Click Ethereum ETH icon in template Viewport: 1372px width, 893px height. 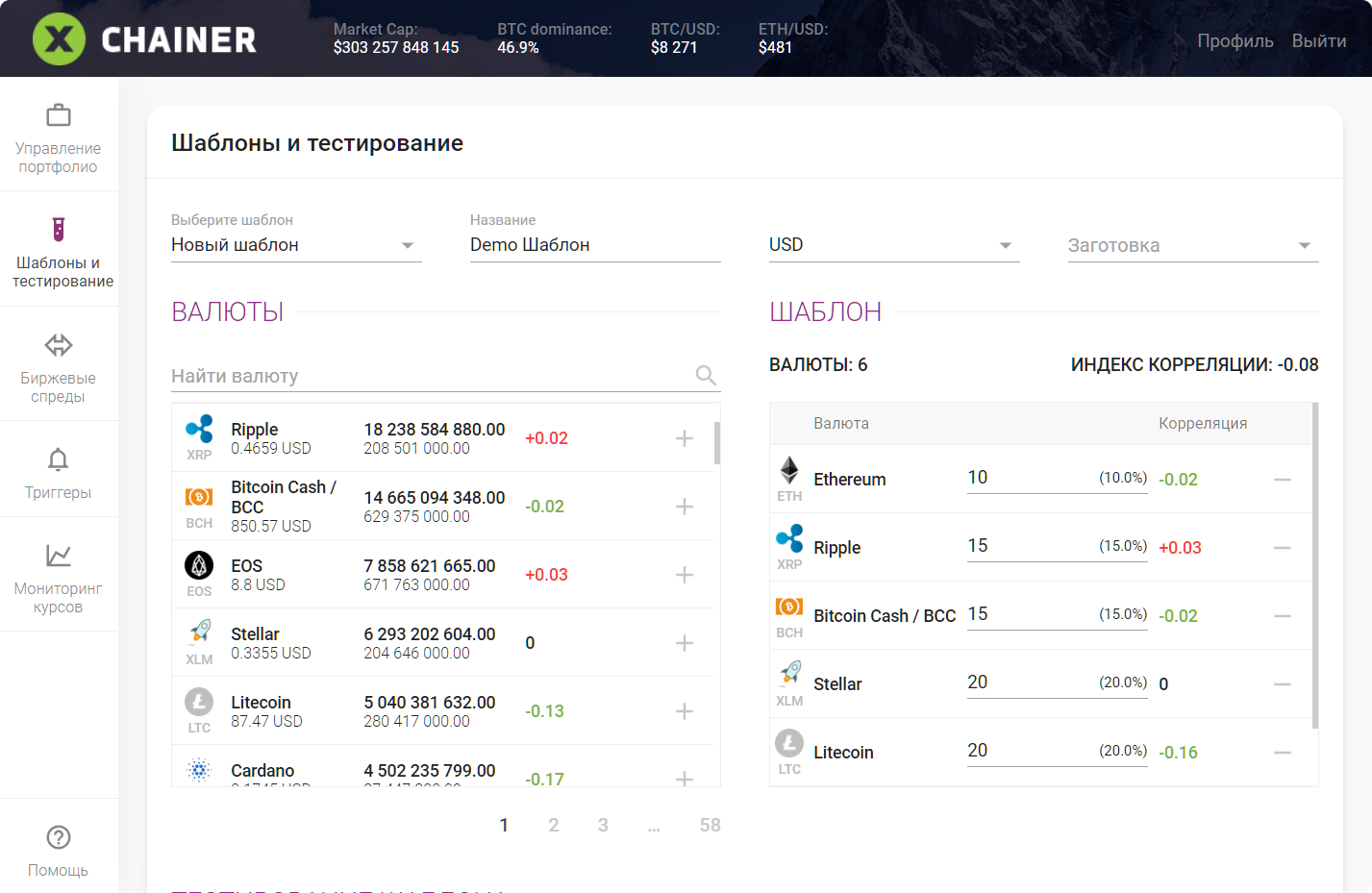point(789,470)
